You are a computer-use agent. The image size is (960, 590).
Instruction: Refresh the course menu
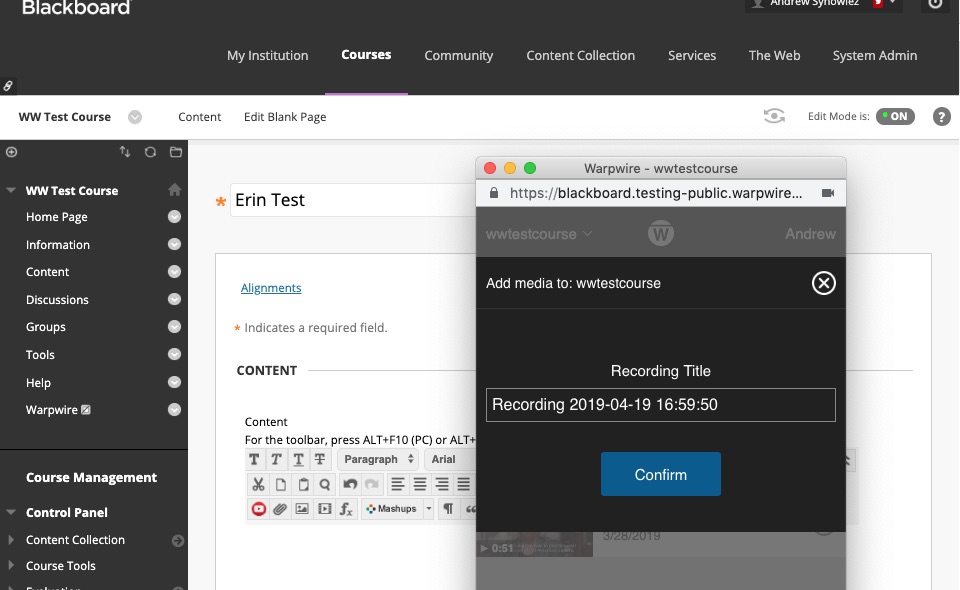point(150,152)
